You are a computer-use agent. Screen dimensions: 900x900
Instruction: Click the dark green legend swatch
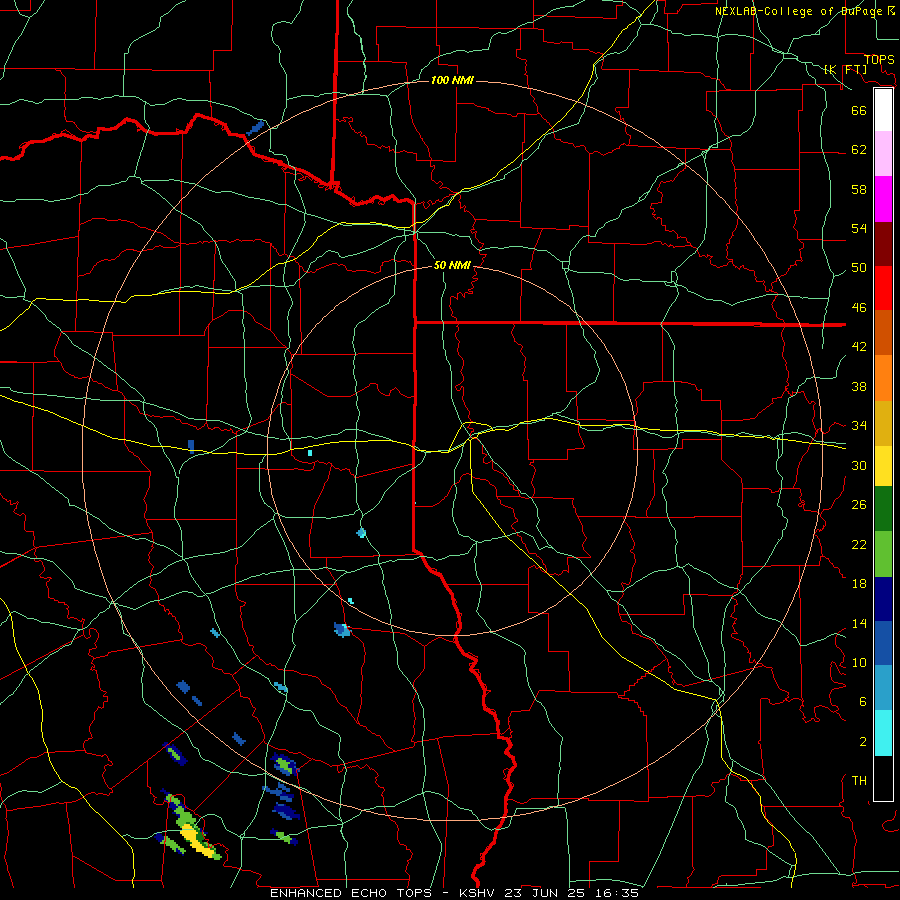tap(883, 509)
